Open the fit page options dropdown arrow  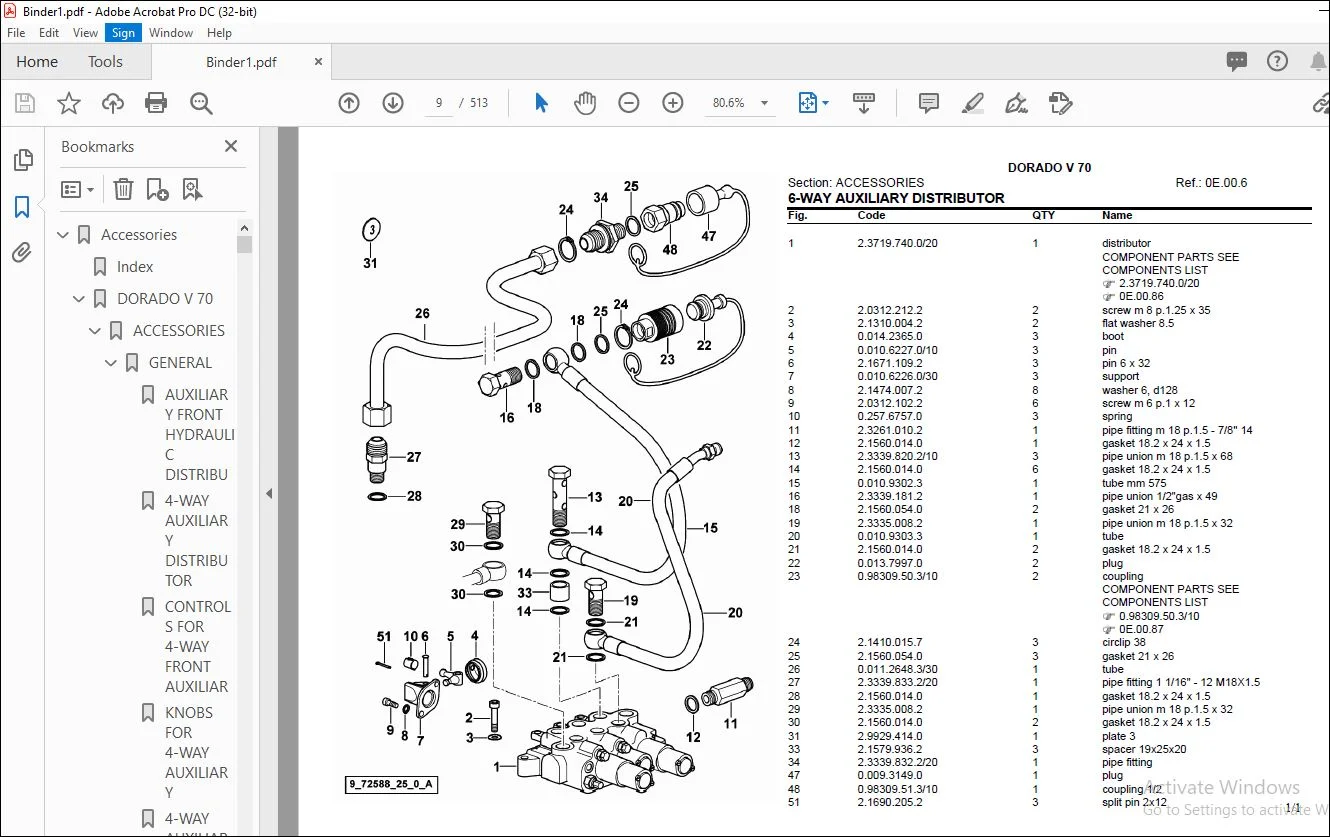click(825, 103)
